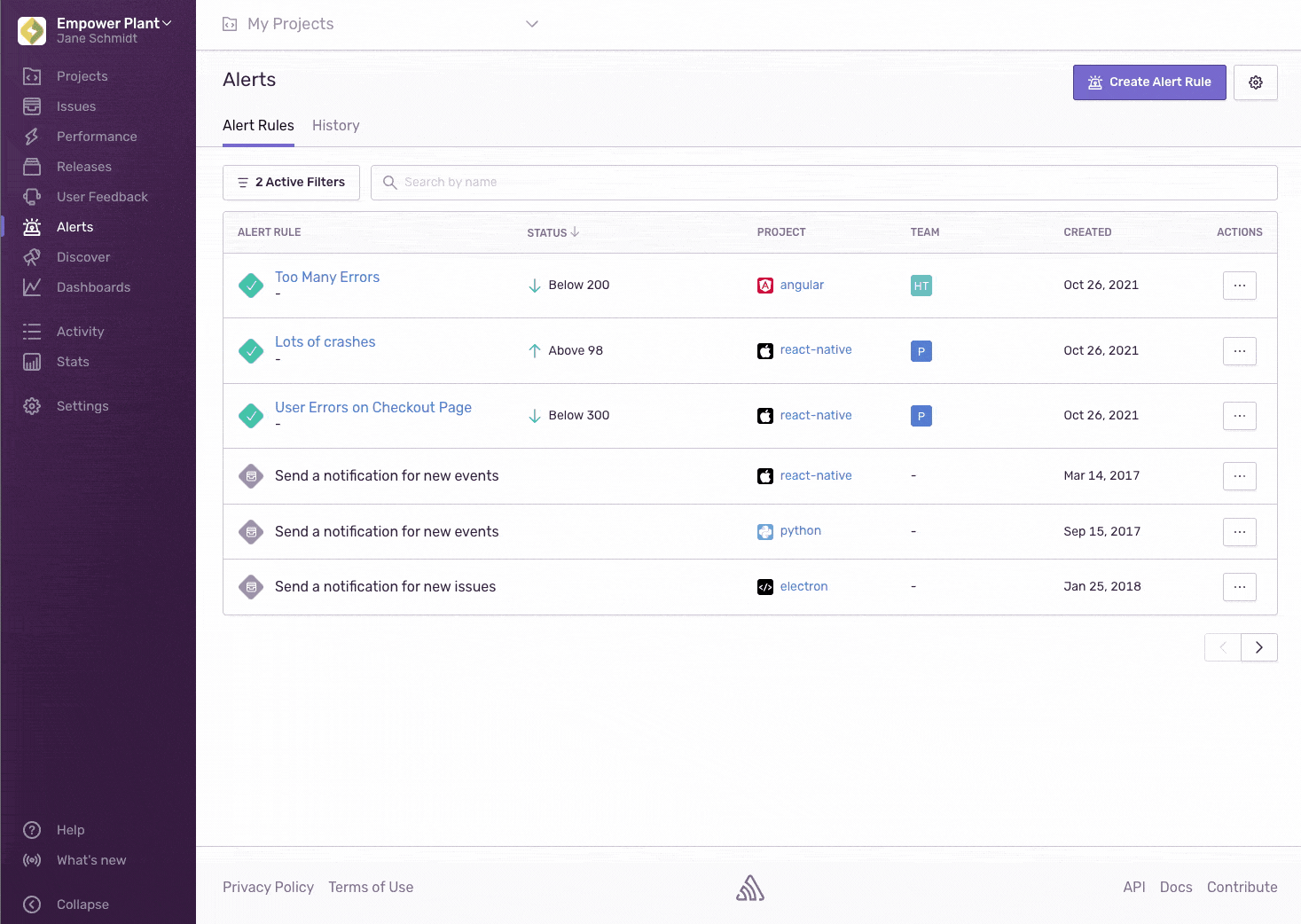1301x924 pixels.
Task: Go to Releases in sidebar
Action: tap(83, 167)
